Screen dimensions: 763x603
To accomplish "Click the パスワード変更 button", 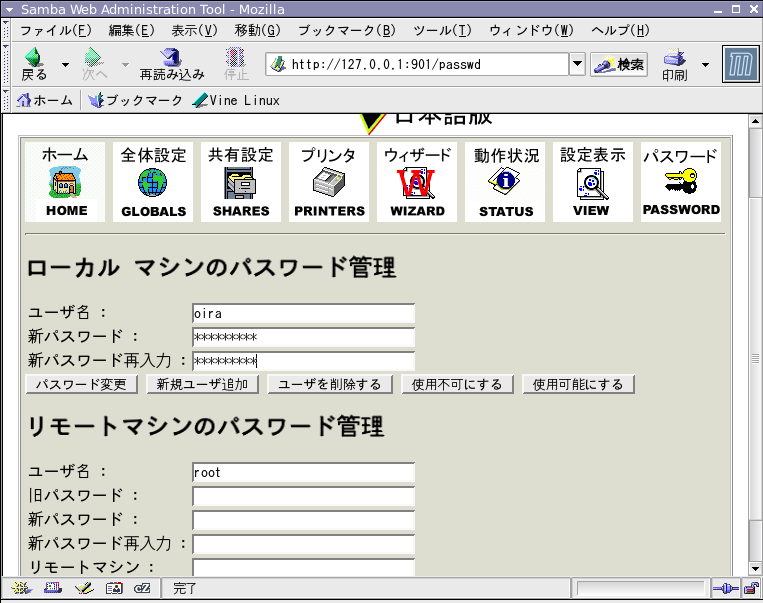I will 81,384.
